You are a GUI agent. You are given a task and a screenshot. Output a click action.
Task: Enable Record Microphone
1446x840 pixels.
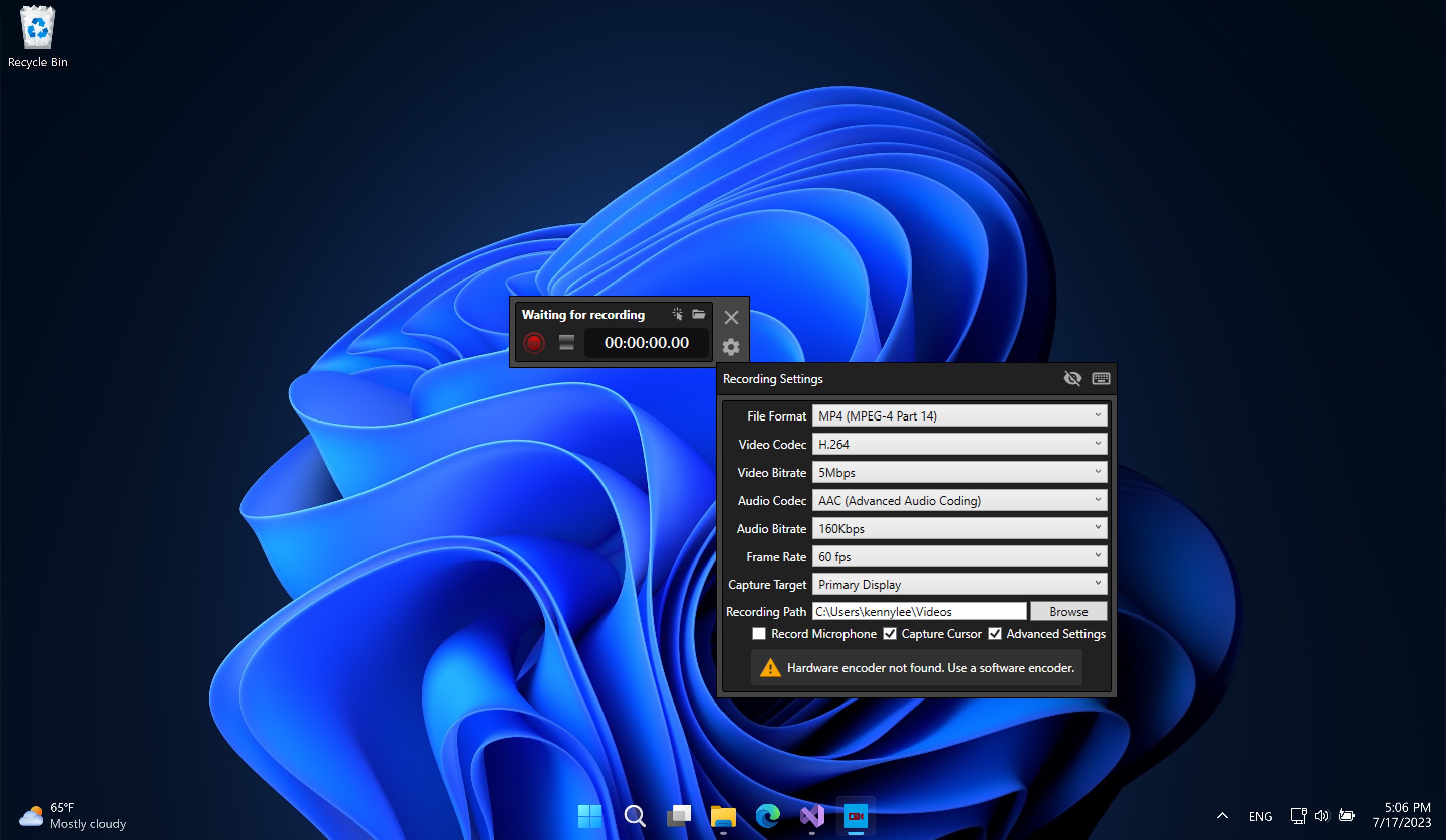tap(759, 634)
